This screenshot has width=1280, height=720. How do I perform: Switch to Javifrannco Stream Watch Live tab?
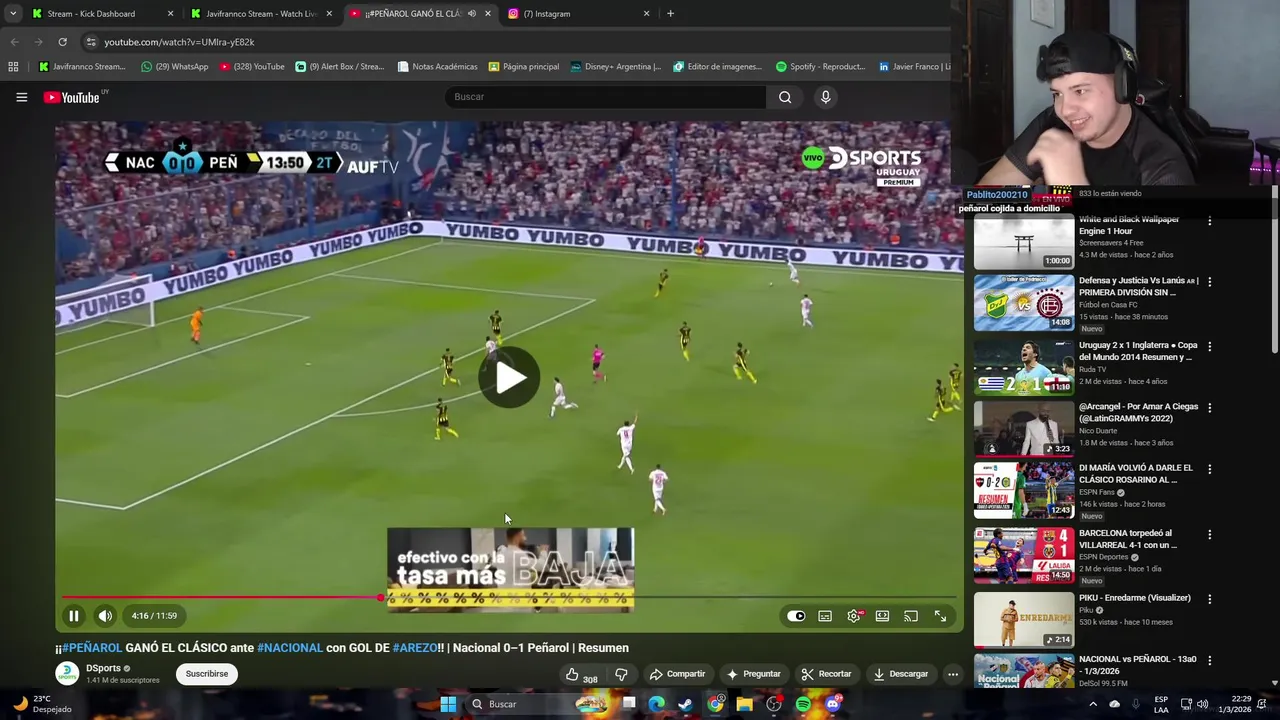[x=260, y=14]
